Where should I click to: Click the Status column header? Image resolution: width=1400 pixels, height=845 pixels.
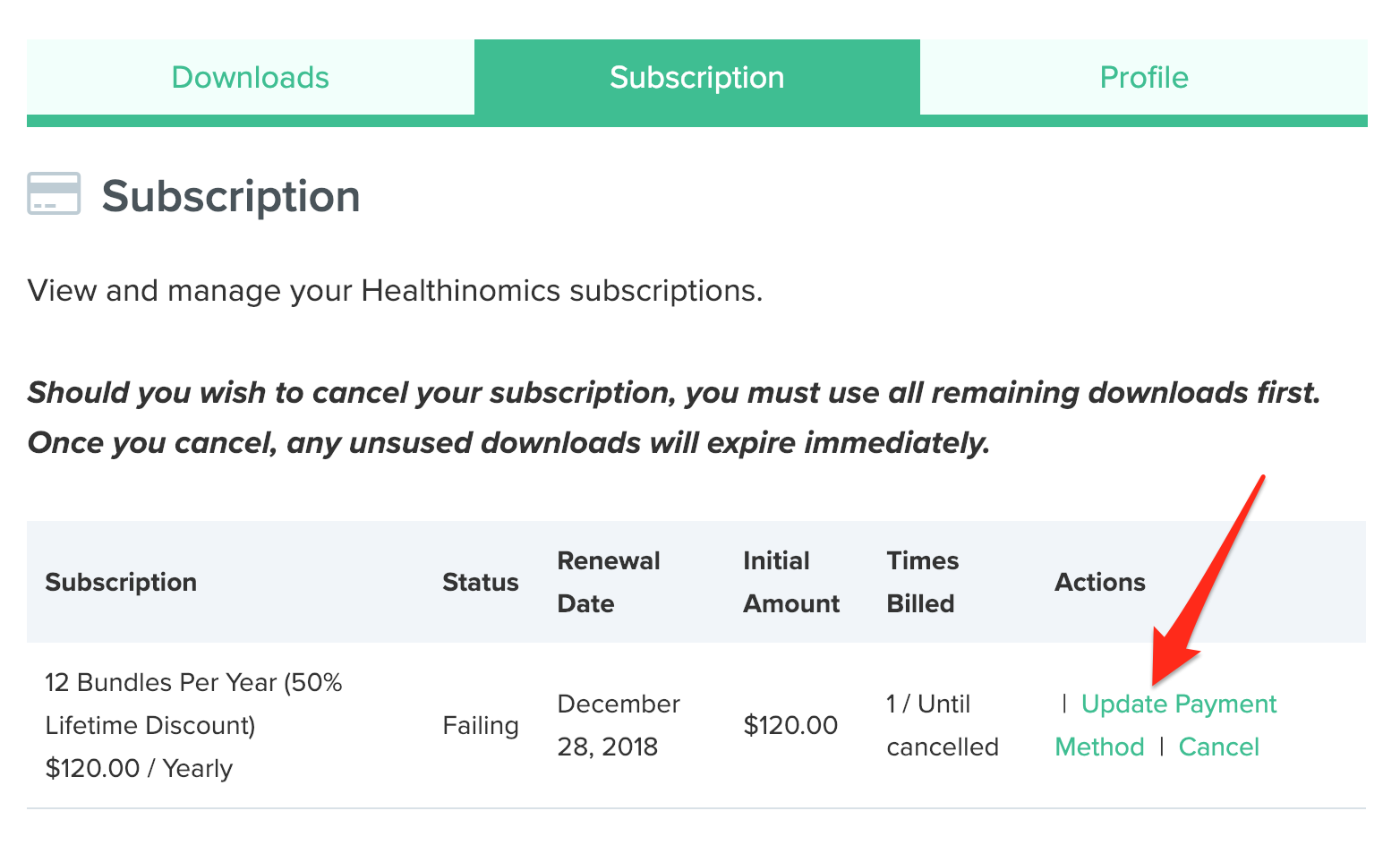click(x=480, y=583)
